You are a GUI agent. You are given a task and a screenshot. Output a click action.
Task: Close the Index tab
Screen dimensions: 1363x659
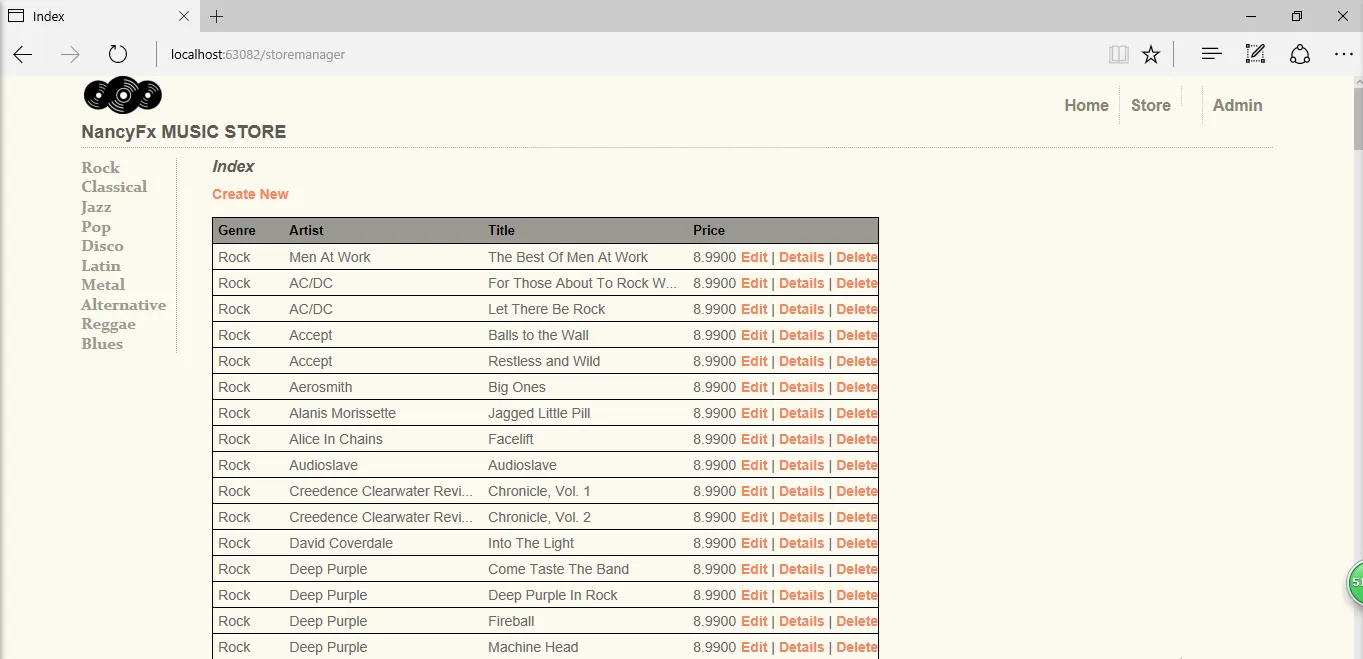tap(184, 16)
